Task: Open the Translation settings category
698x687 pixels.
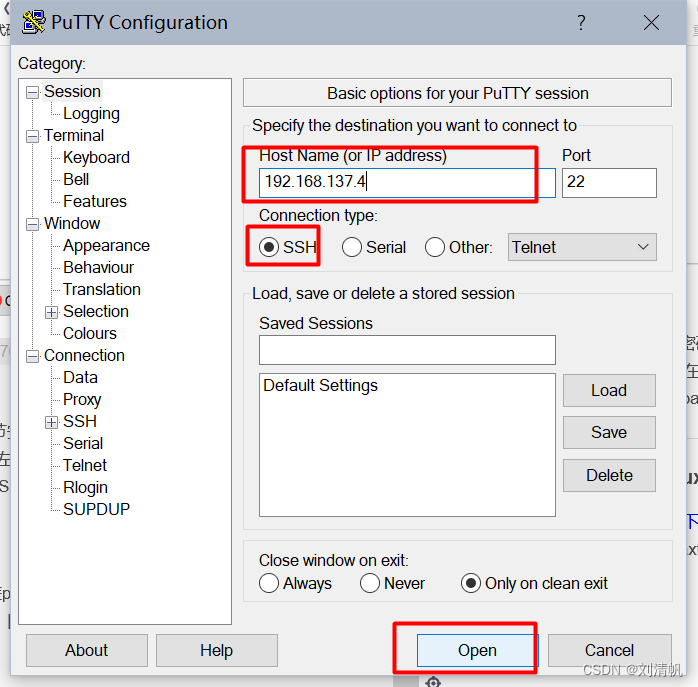Action: 101,289
